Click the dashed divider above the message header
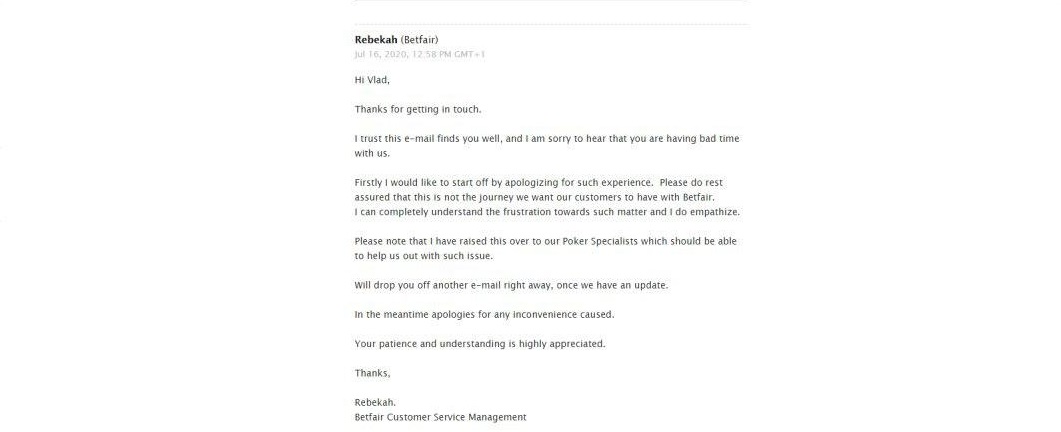This screenshot has height=432, width=1061. (x=551, y=24)
